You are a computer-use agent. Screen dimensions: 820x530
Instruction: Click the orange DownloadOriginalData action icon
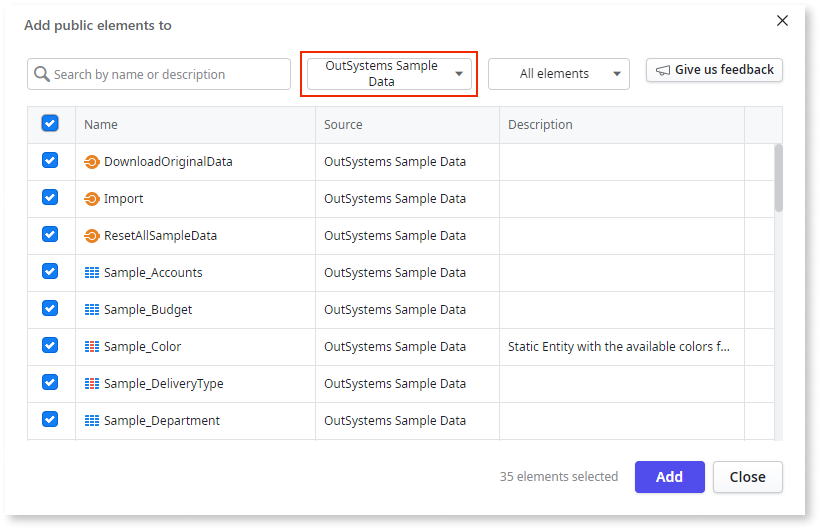[x=92, y=162]
